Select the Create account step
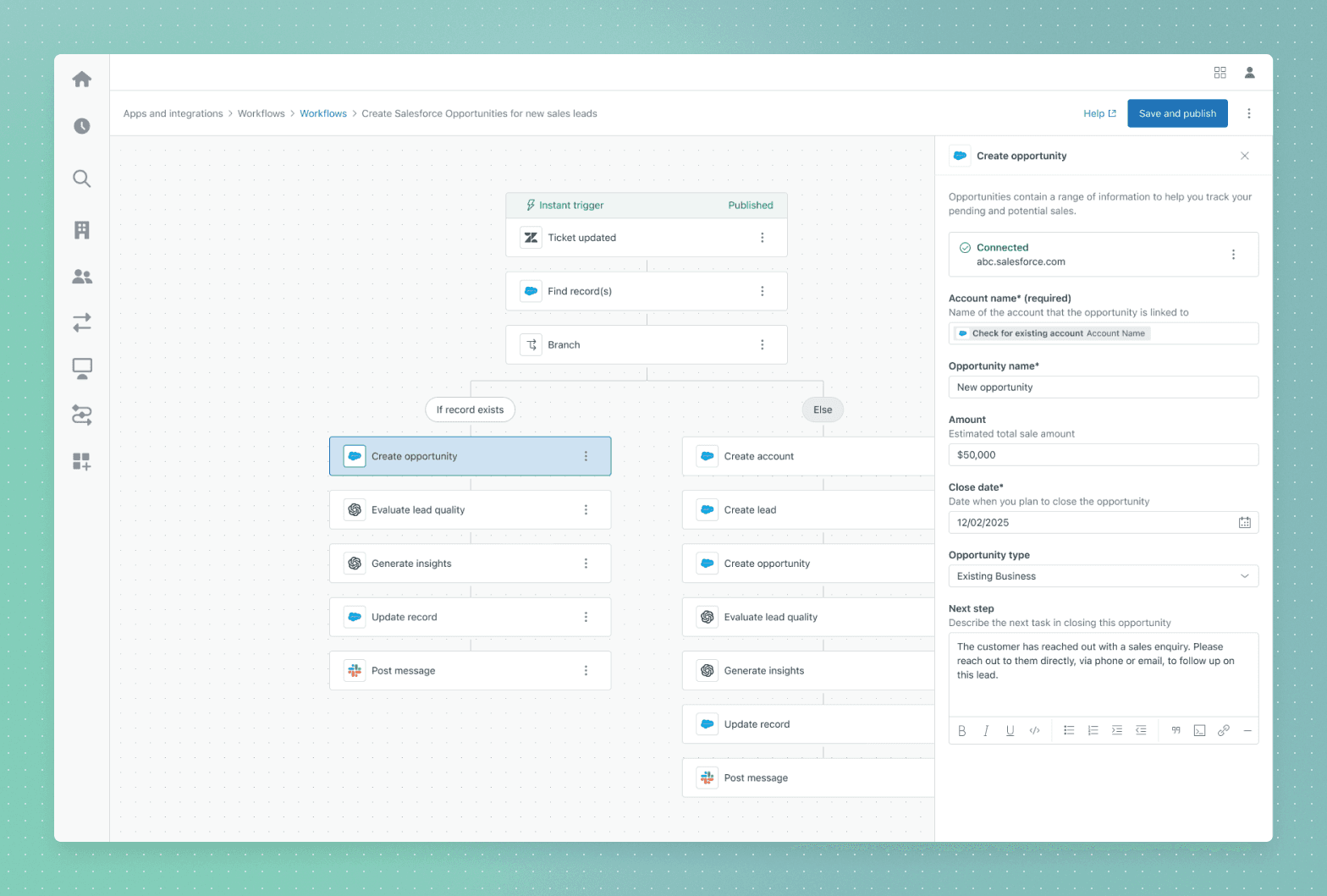Screen dimensions: 1327x896 pos(808,456)
